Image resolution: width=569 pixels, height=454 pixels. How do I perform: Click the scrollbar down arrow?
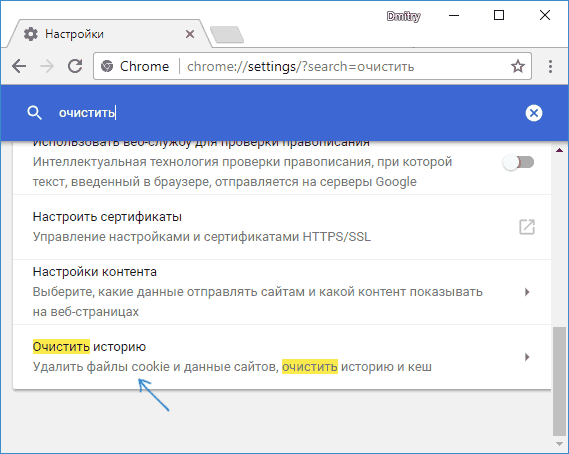(x=559, y=444)
